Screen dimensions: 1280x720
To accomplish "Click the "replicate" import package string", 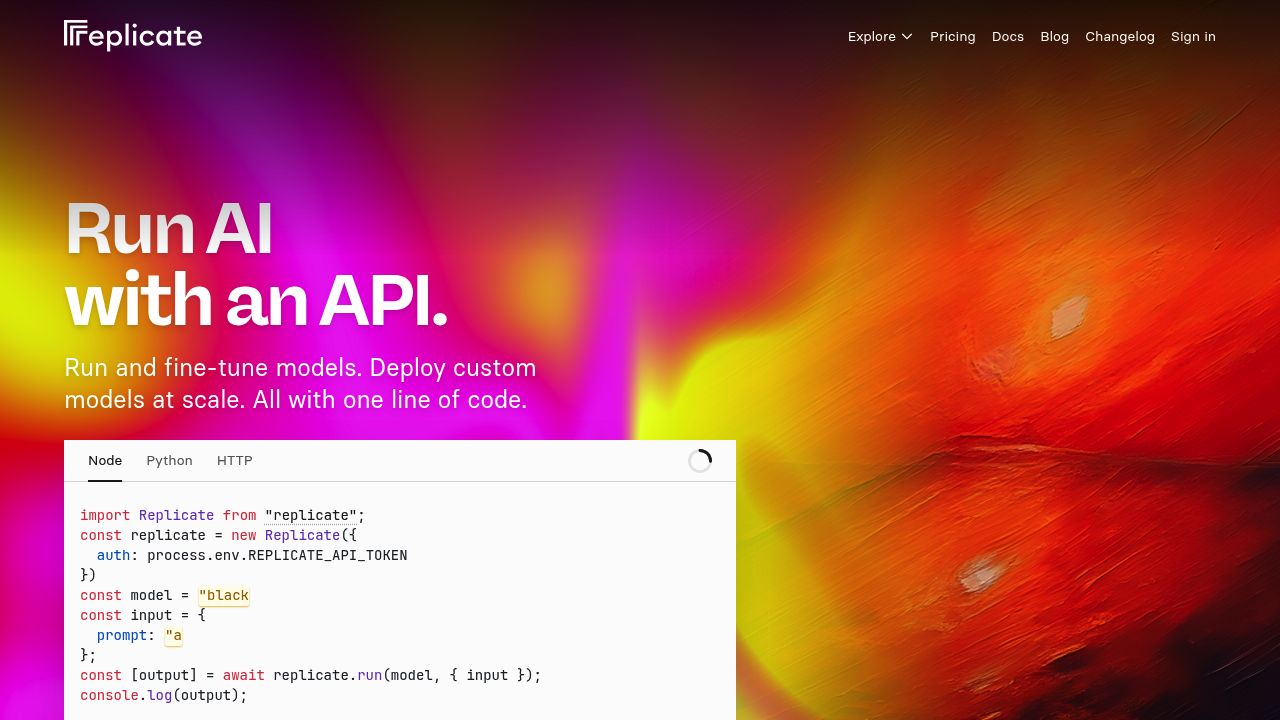I will [x=311, y=516].
